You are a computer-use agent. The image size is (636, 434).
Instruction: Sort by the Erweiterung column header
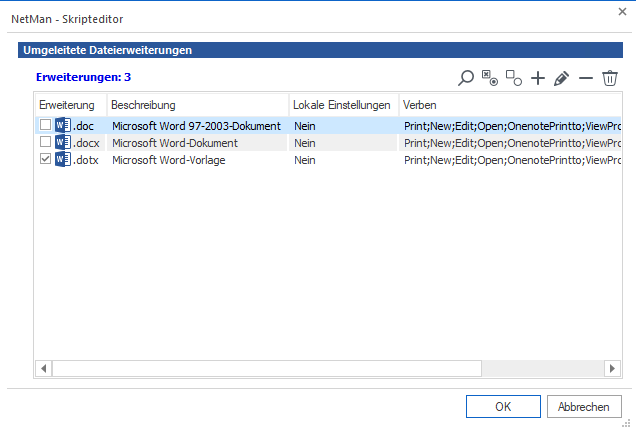point(67,105)
